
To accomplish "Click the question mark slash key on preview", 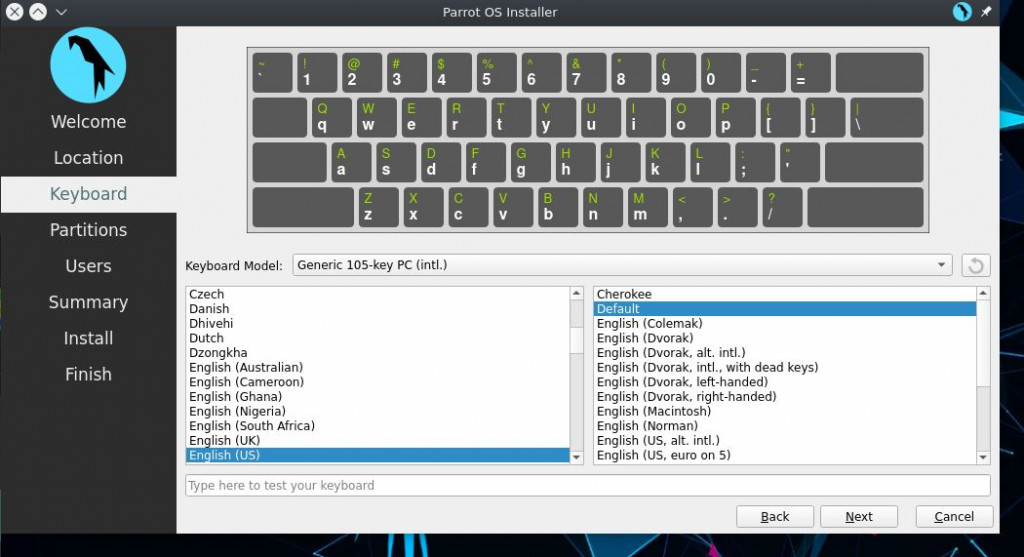I will point(782,207).
